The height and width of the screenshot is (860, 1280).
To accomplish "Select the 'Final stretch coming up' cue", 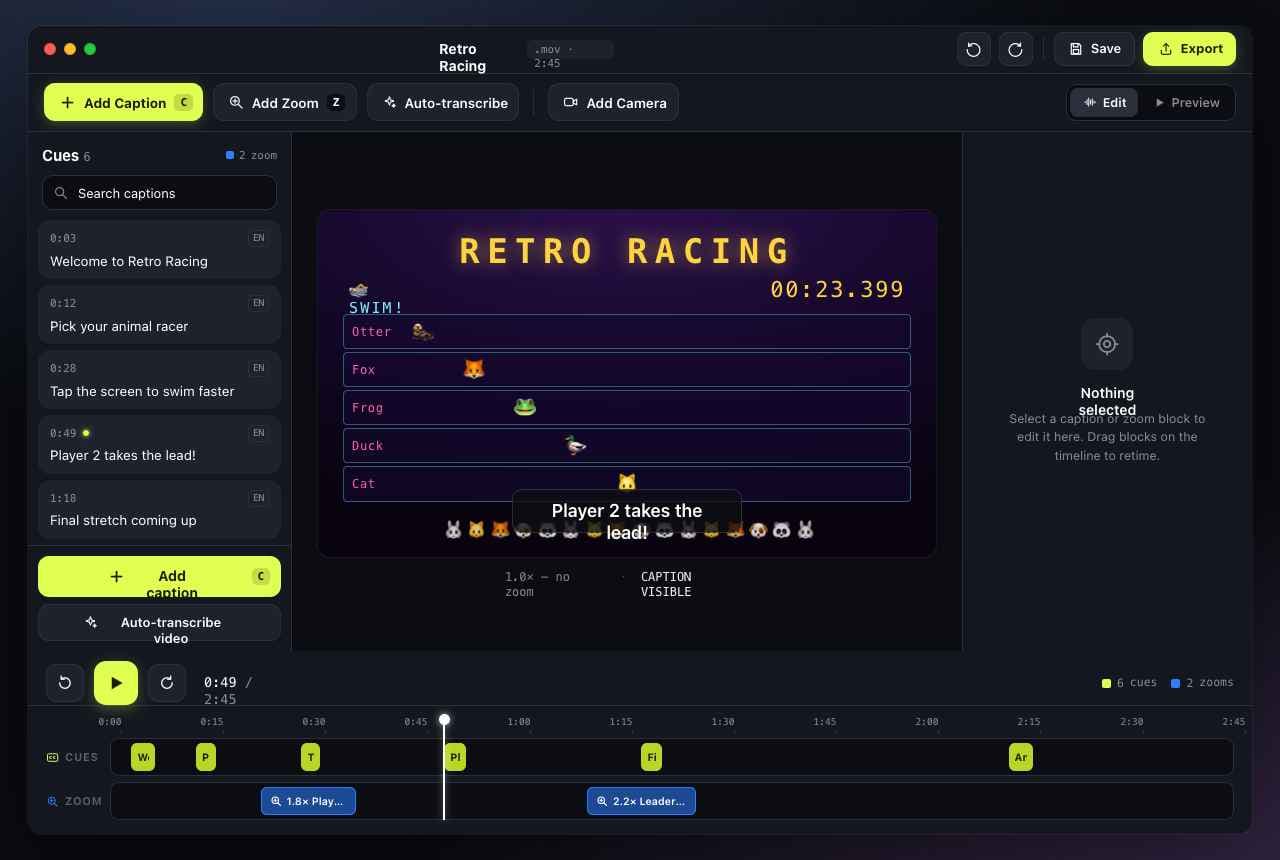I will click(x=159, y=510).
